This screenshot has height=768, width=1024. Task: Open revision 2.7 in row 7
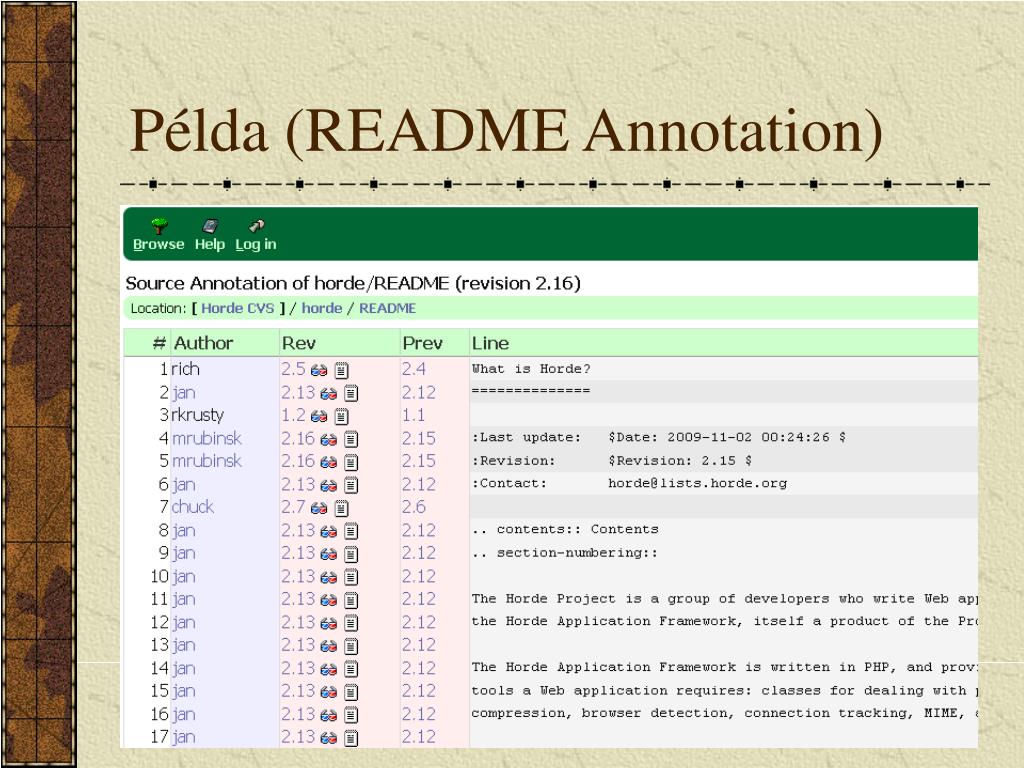pos(293,507)
